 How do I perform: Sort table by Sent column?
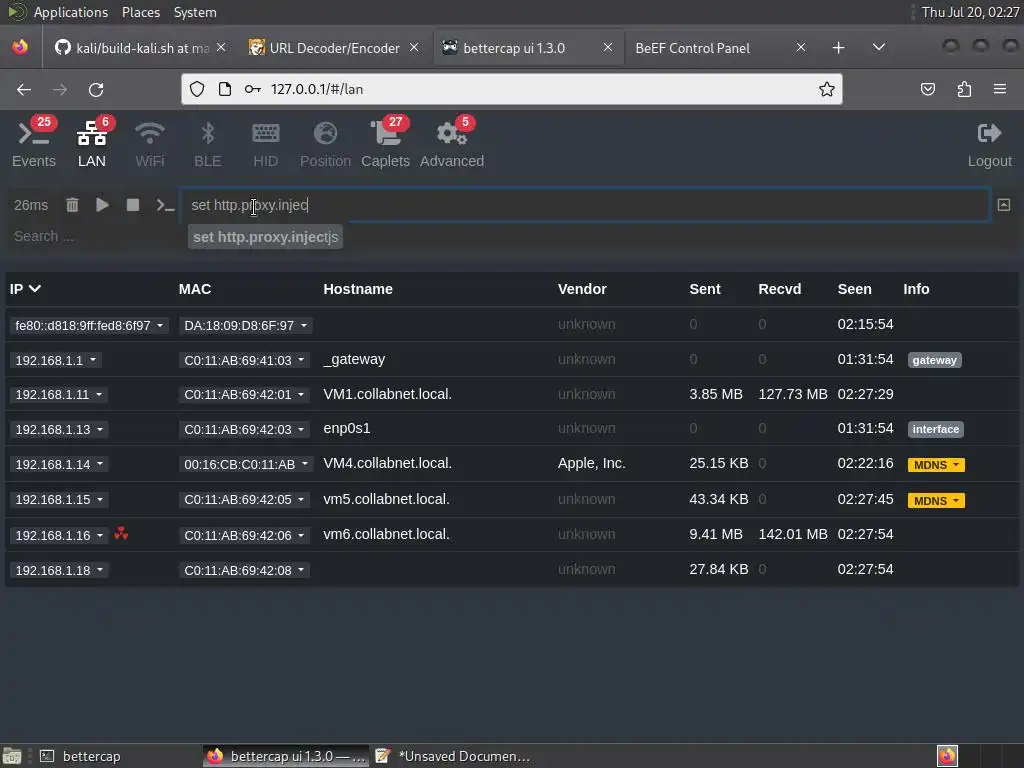[x=705, y=289]
